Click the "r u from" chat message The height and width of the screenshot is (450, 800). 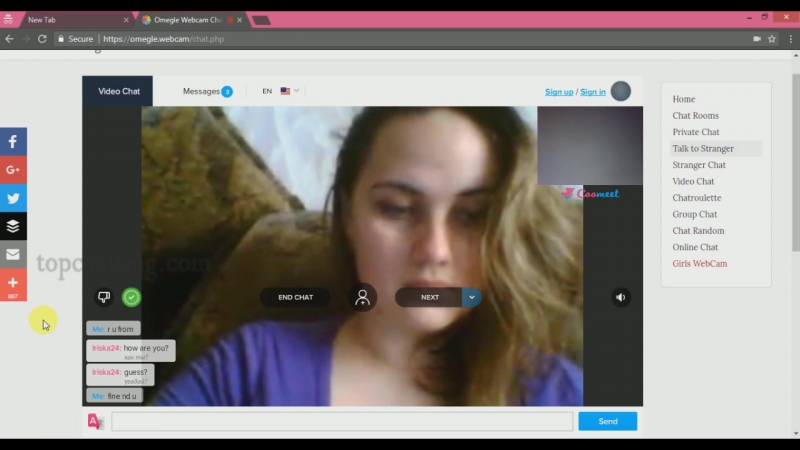(113, 329)
